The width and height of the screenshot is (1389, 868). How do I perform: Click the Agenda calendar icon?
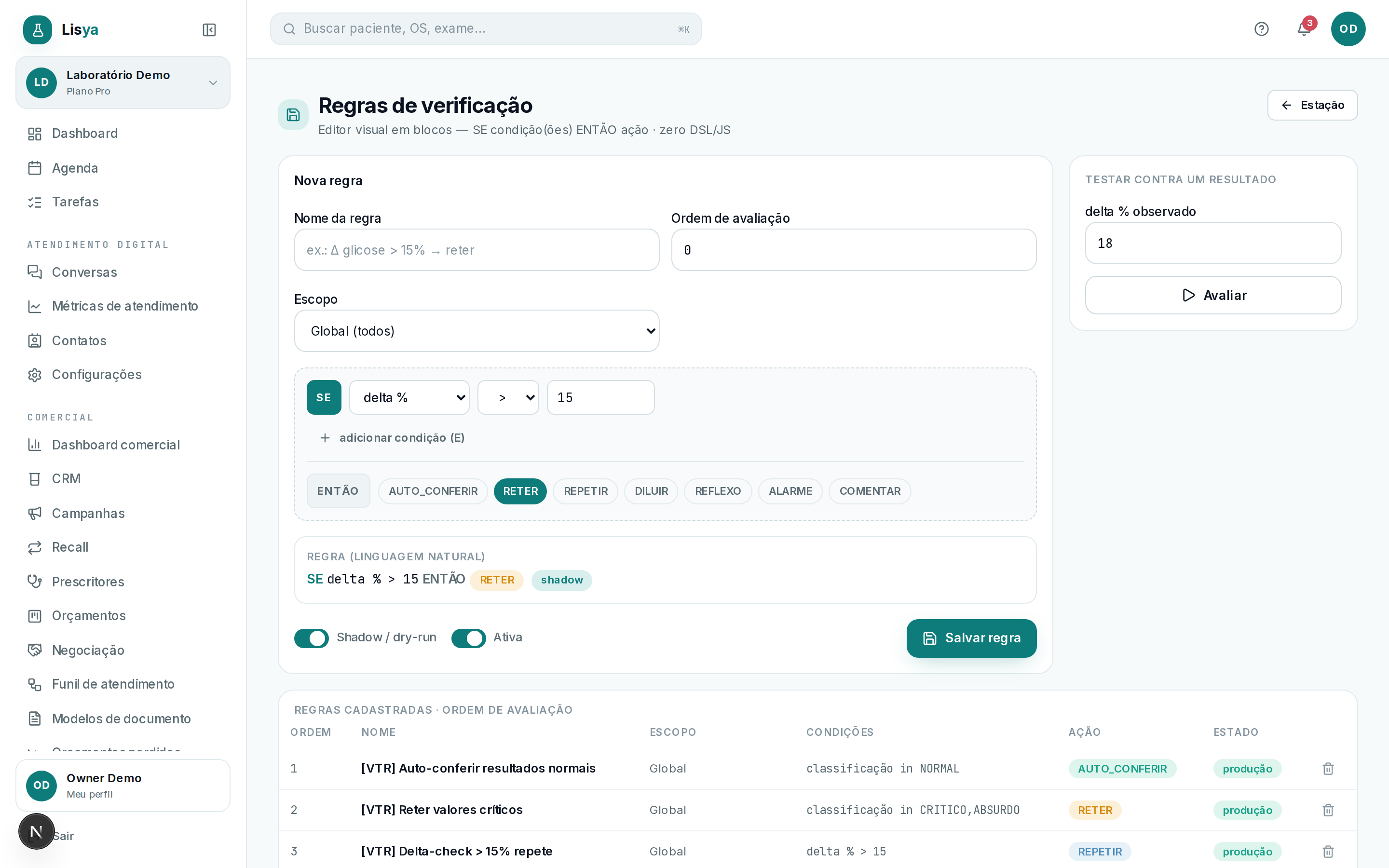point(34,168)
